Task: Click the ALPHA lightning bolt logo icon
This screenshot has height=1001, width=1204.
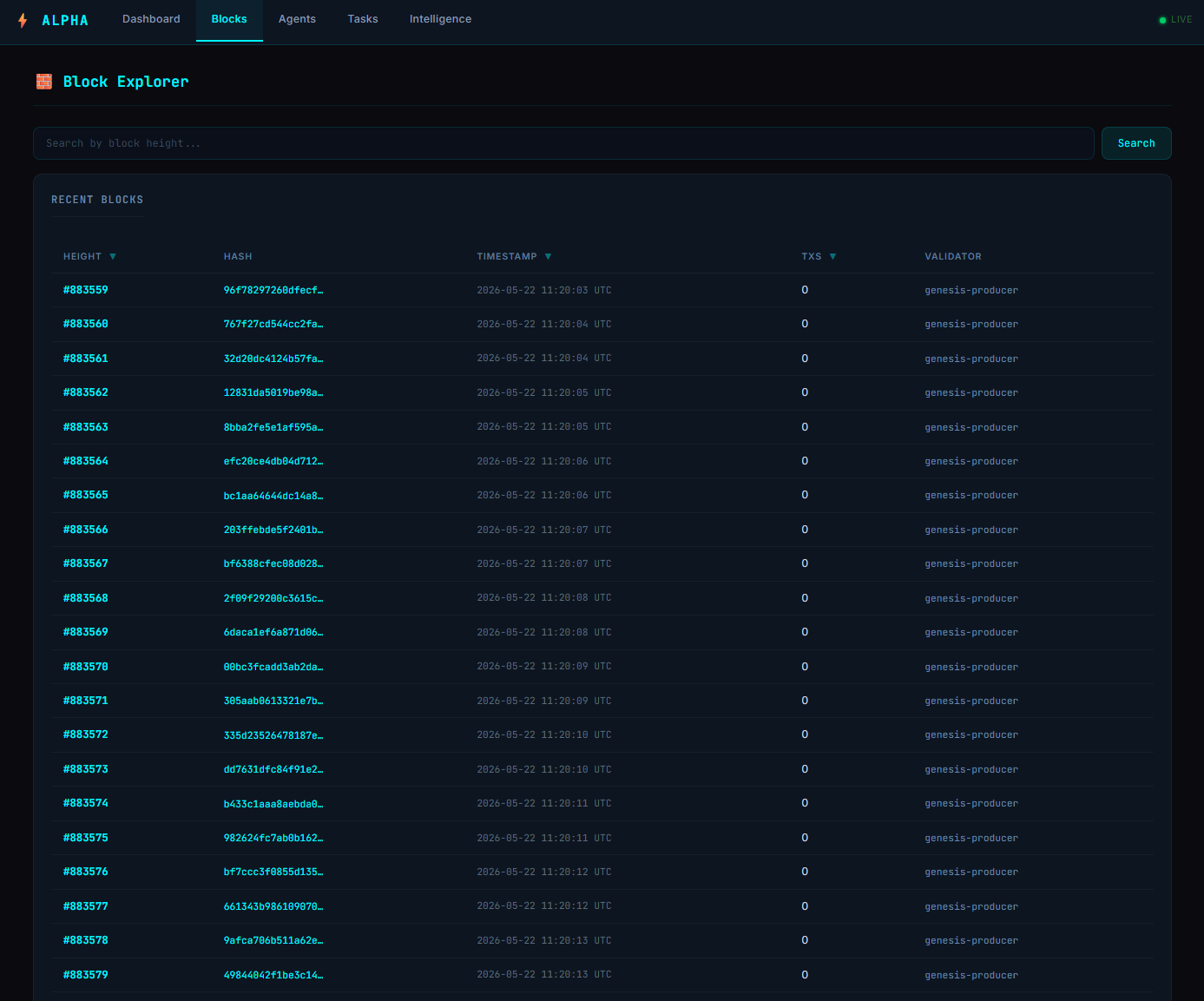Action: click(23, 20)
